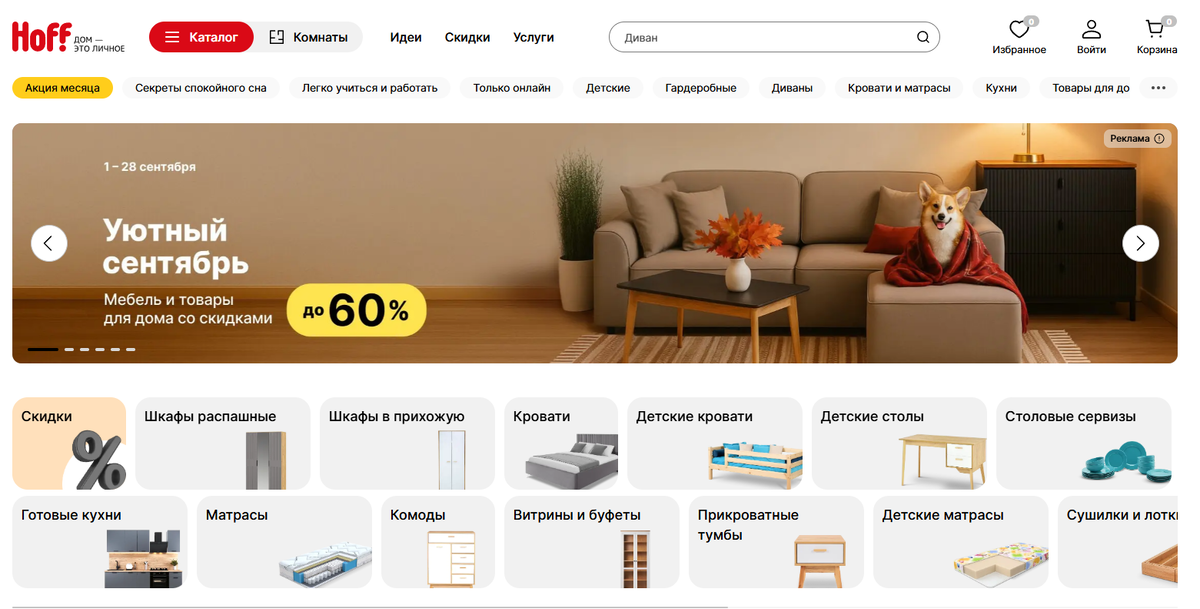
Task: Open the Услуги menu item
Action: [x=533, y=37]
